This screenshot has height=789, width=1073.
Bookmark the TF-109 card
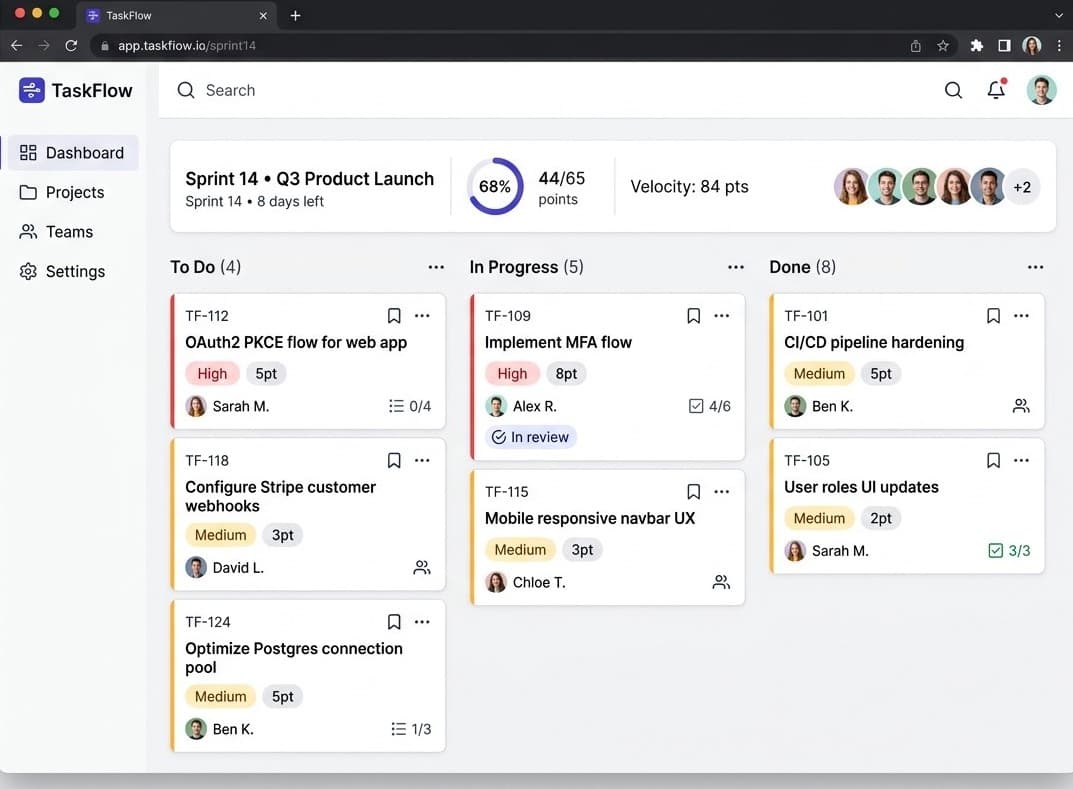[693, 315]
